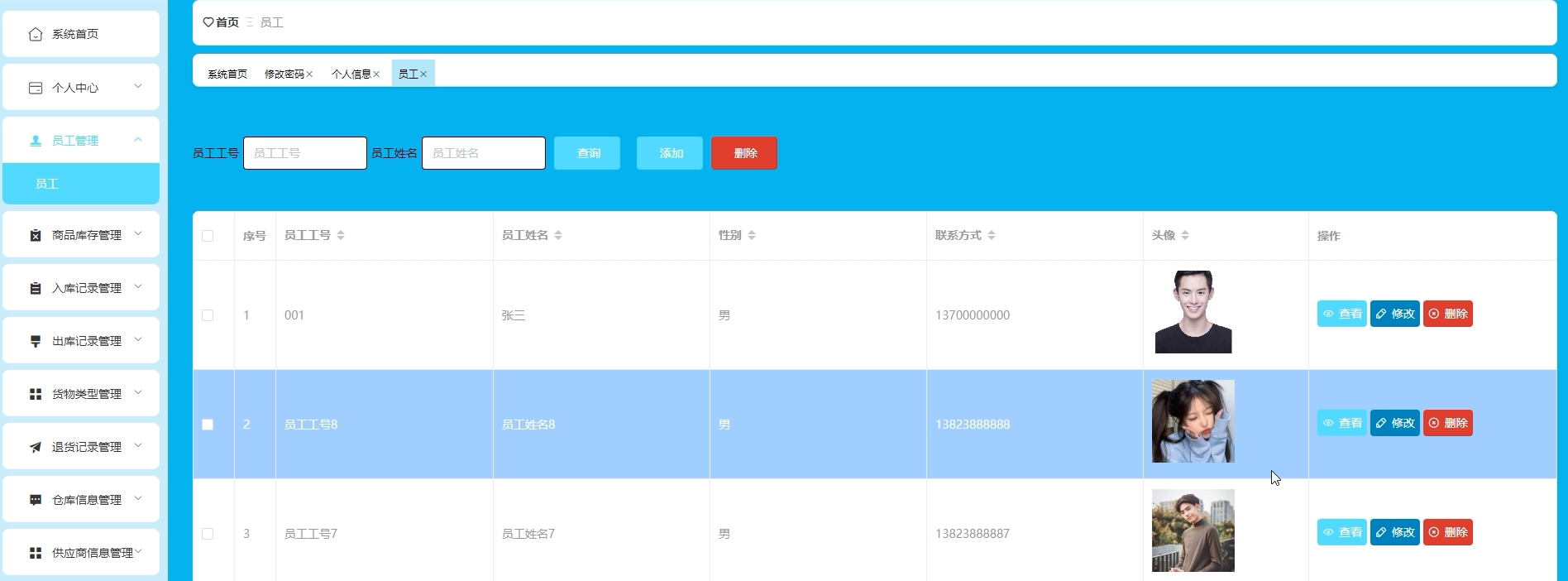The height and width of the screenshot is (581, 1568).
Task: Click the person icon beside 员工管理
Action: pos(36,141)
